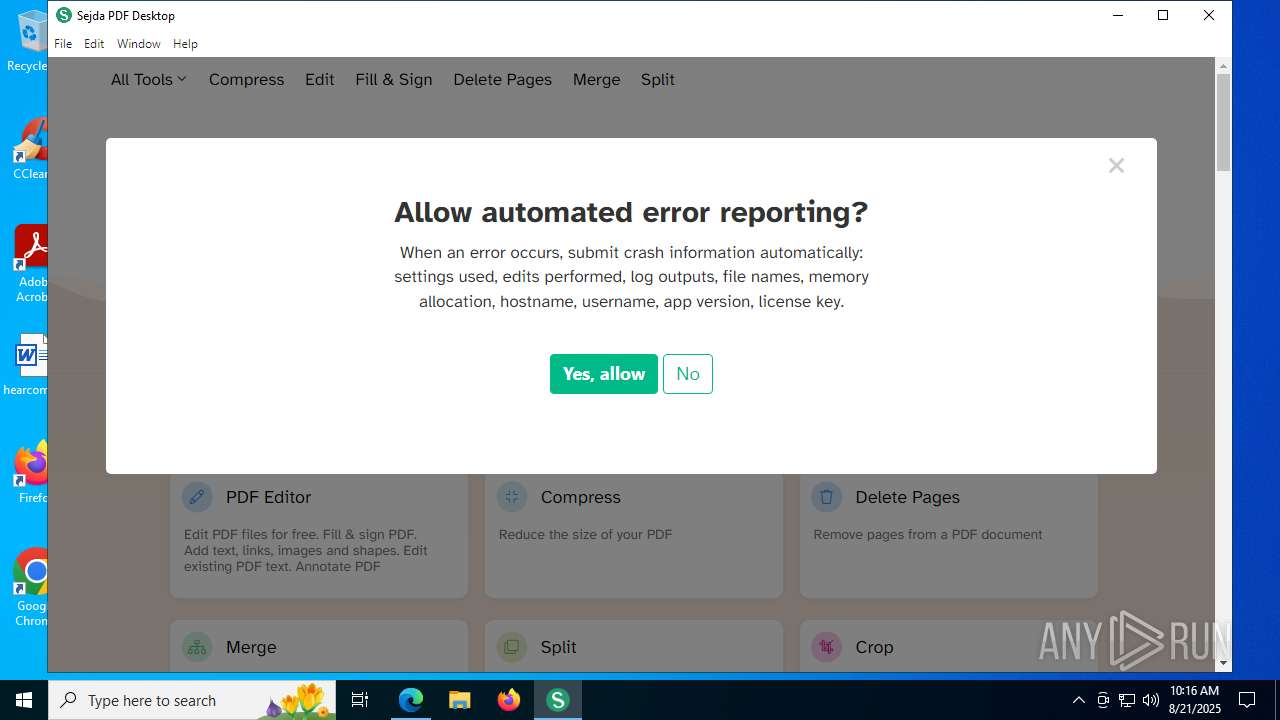This screenshot has height=720, width=1280.
Task: Select Fill & Sign in navigation
Action: click(x=394, y=79)
